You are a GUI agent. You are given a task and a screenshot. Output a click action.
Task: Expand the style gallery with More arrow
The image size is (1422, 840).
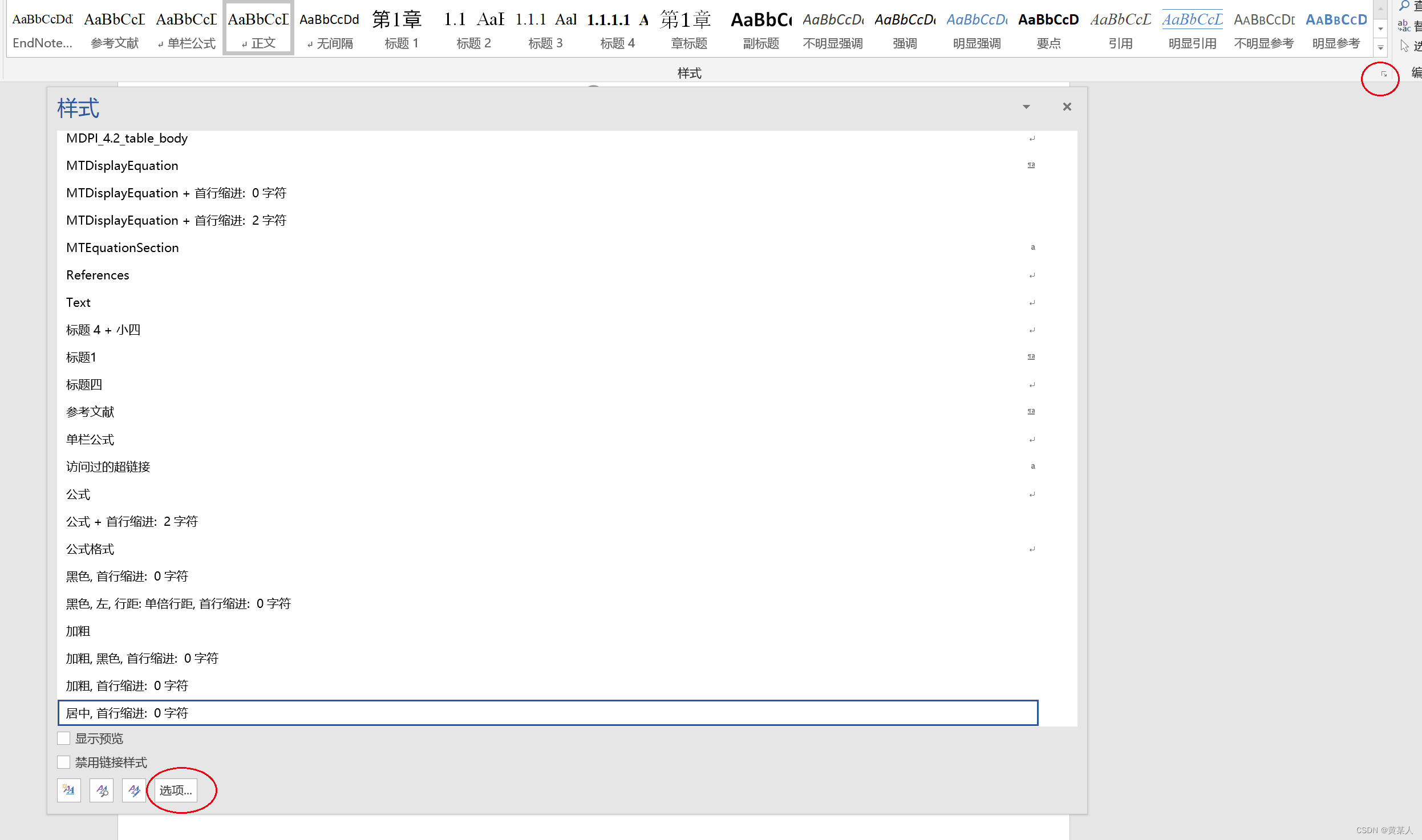click(1380, 48)
